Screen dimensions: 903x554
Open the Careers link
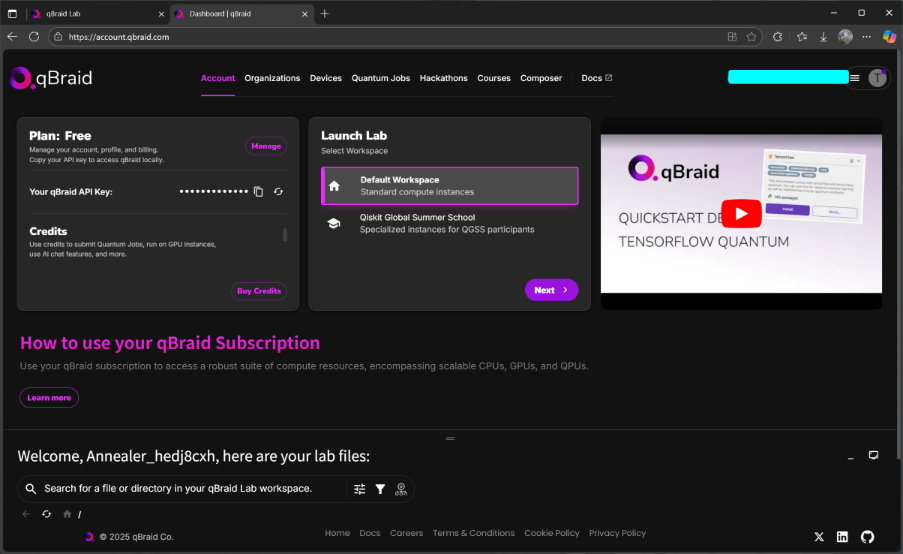406,533
